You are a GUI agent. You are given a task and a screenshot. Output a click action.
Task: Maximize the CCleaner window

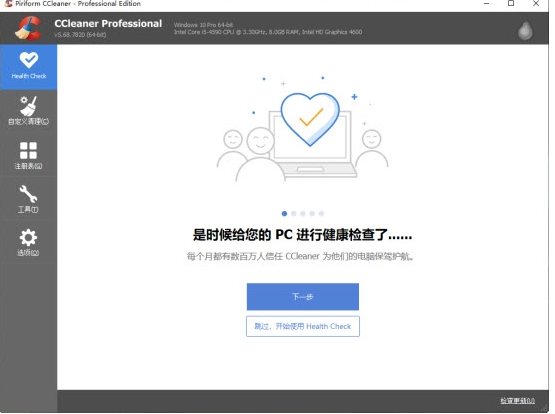[x=511, y=4]
